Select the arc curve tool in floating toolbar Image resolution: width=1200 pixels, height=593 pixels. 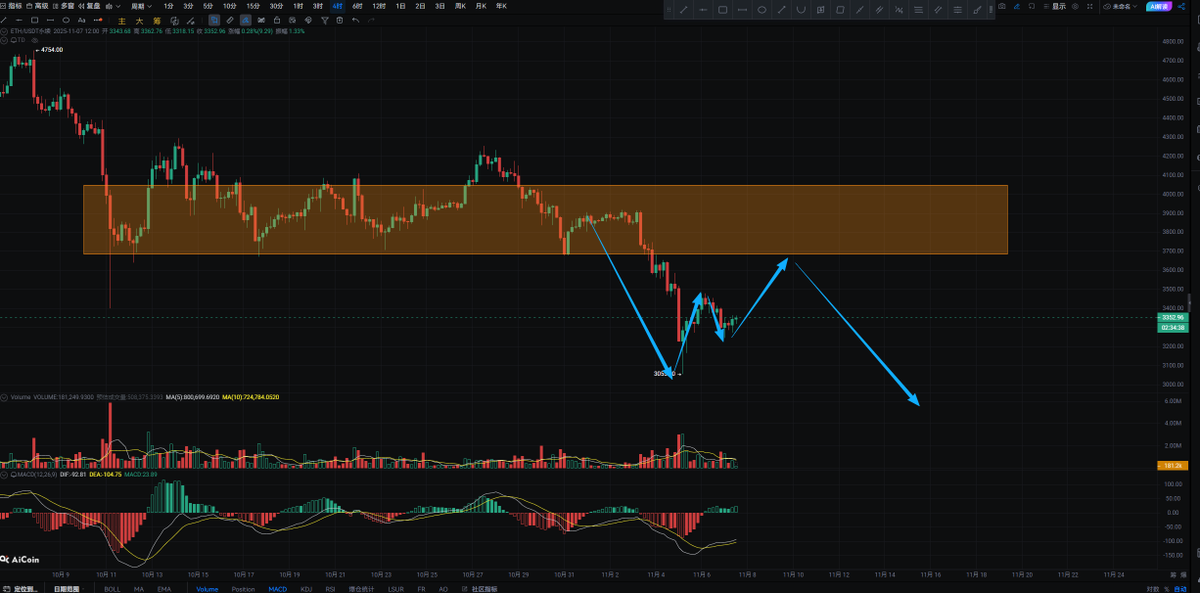click(801, 9)
